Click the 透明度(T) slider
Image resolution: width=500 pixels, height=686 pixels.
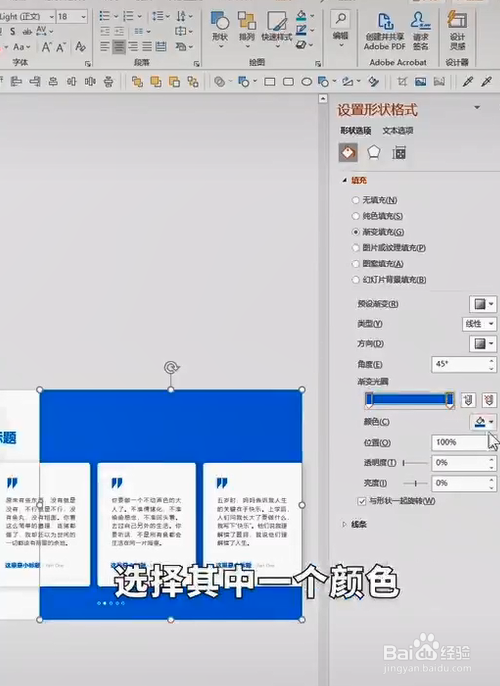pos(415,463)
